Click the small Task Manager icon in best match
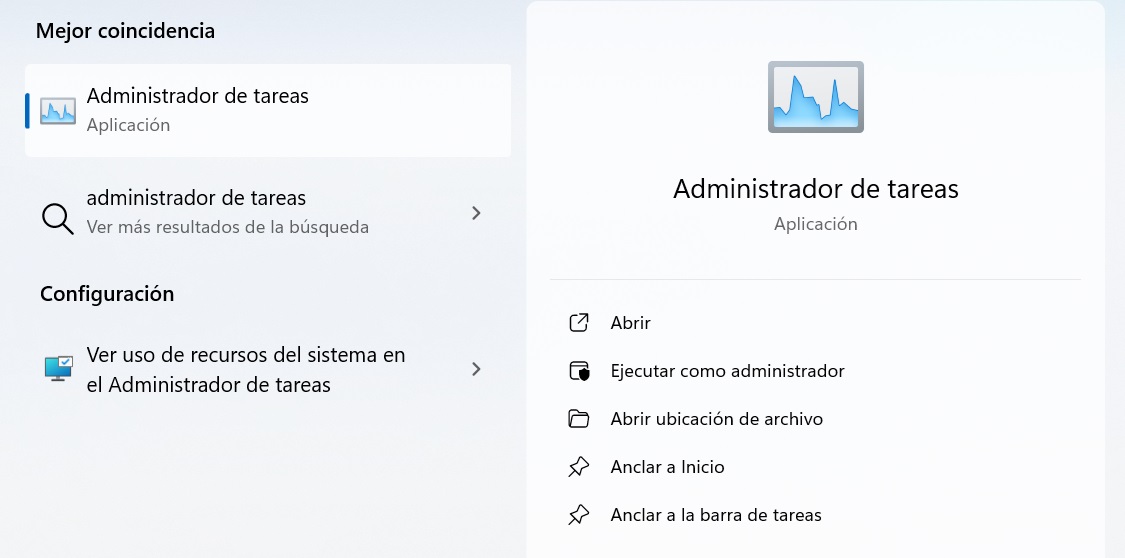 pos(58,111)
